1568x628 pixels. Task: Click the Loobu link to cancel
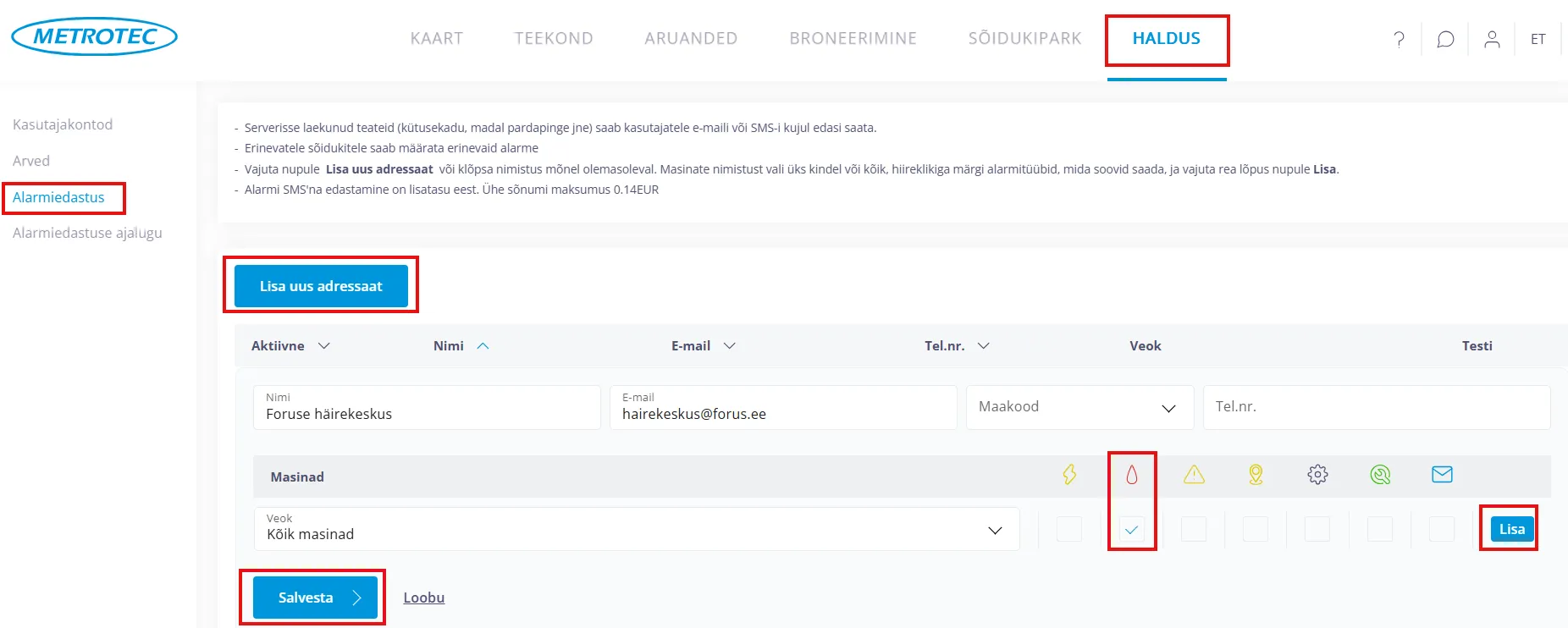coord(423,598)
